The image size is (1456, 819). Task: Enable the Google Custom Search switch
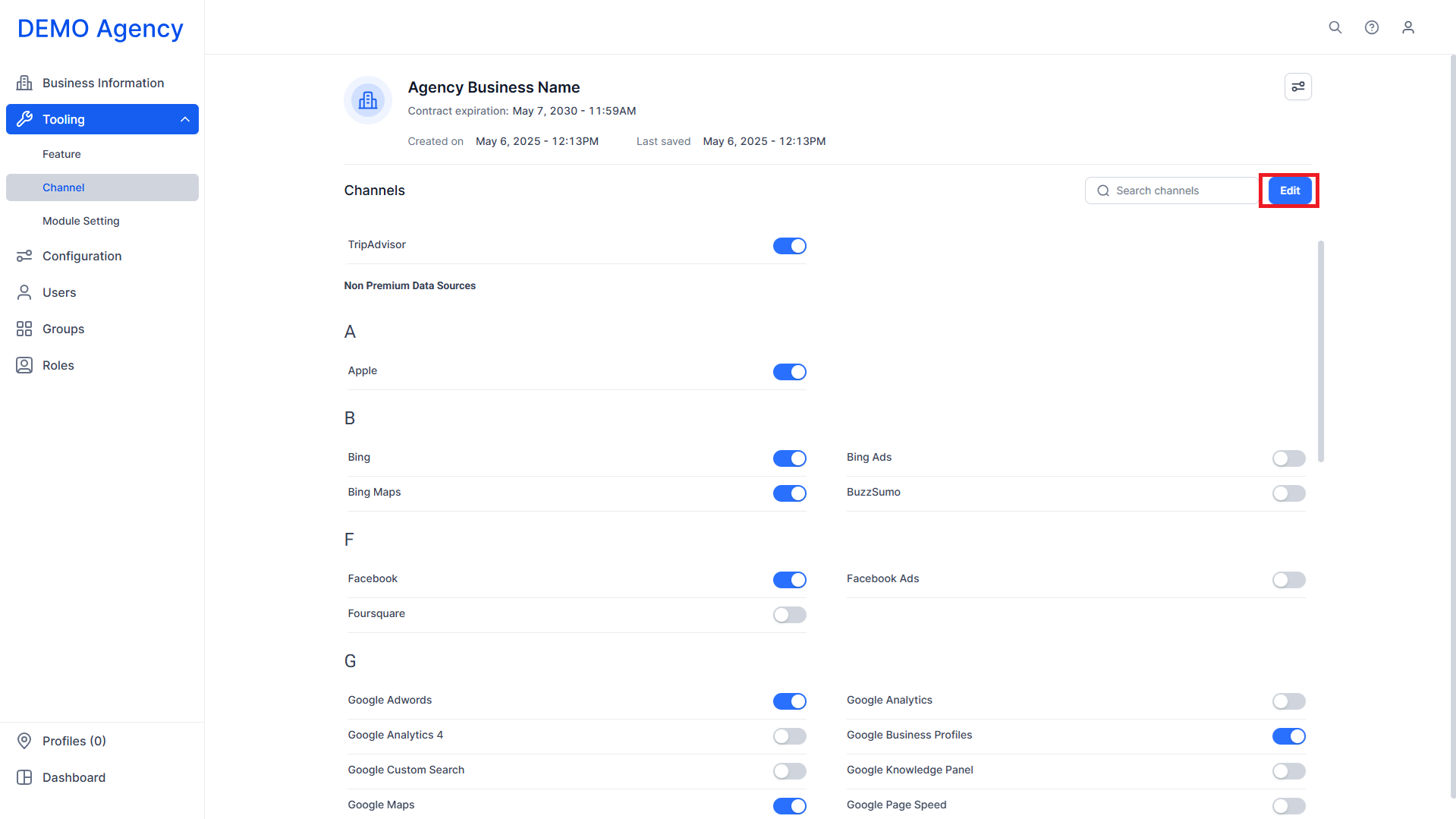pos(789,771)
